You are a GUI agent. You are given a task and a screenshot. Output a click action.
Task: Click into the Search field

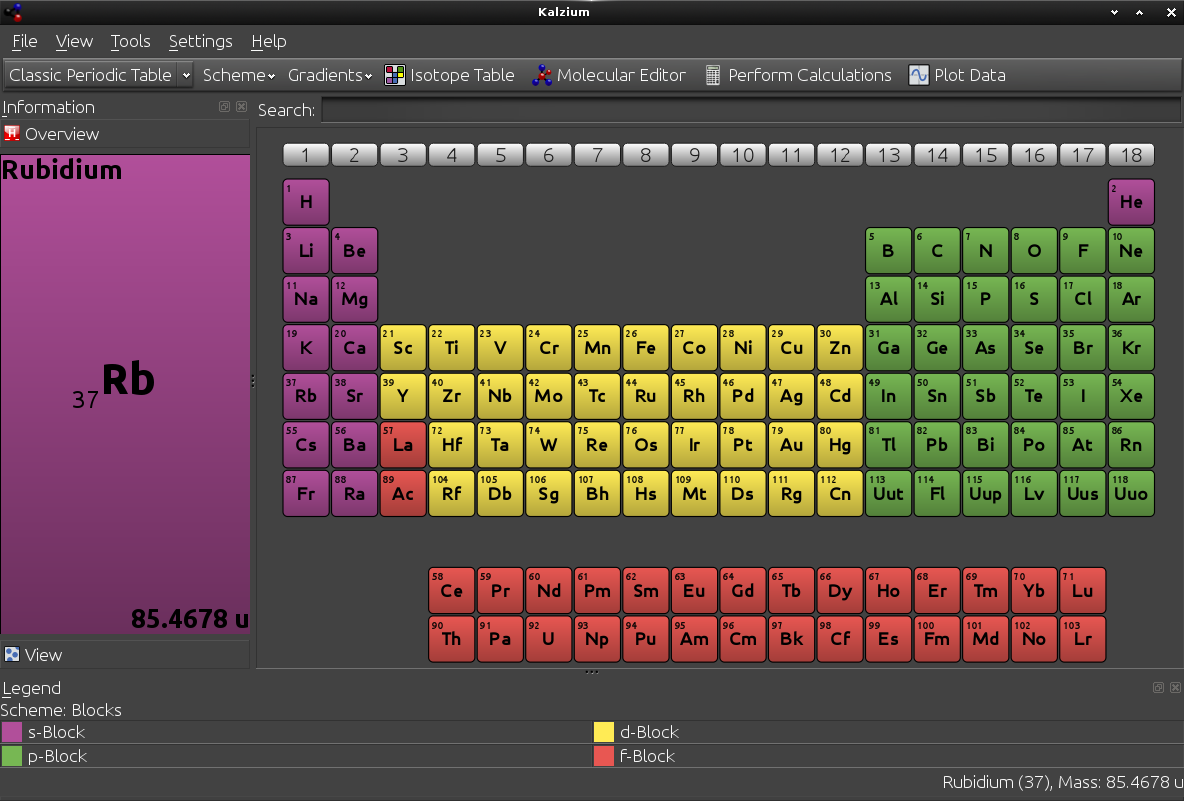click(750, 110)
